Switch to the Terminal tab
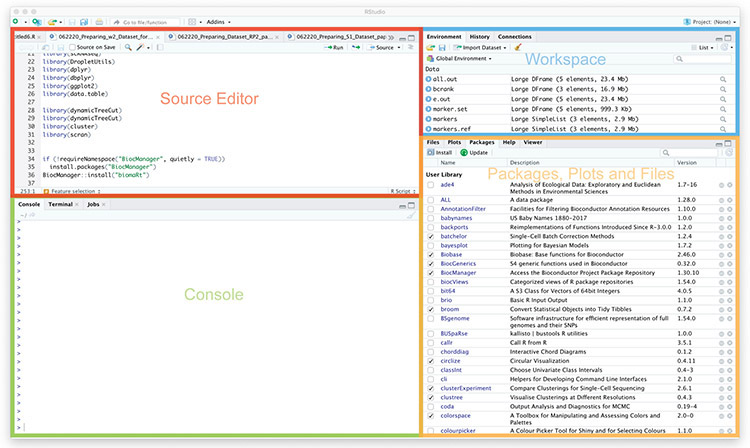This screenshot has height=448, width=750. coord(60,205)
